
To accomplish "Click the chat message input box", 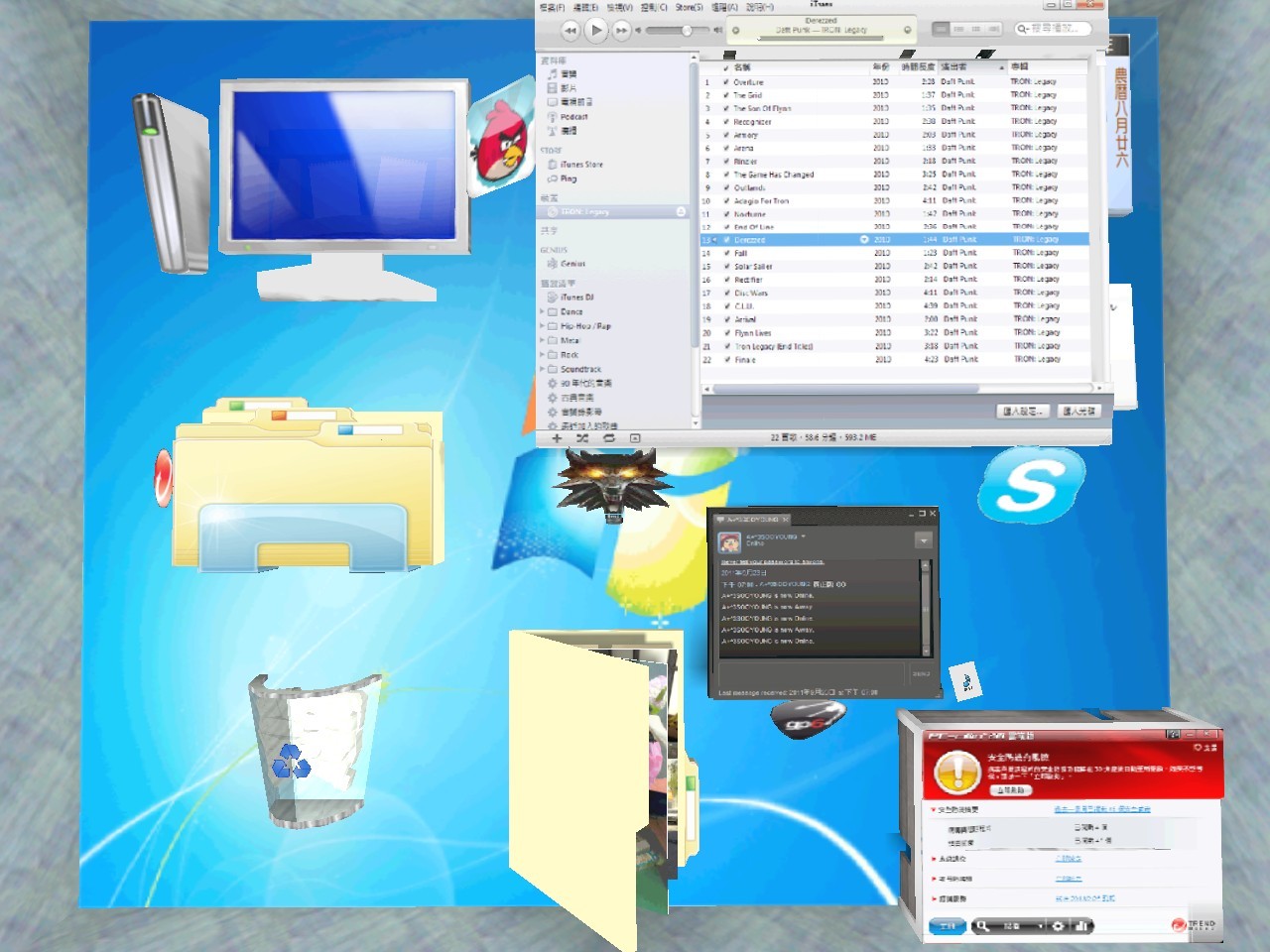I will (812, 674).
